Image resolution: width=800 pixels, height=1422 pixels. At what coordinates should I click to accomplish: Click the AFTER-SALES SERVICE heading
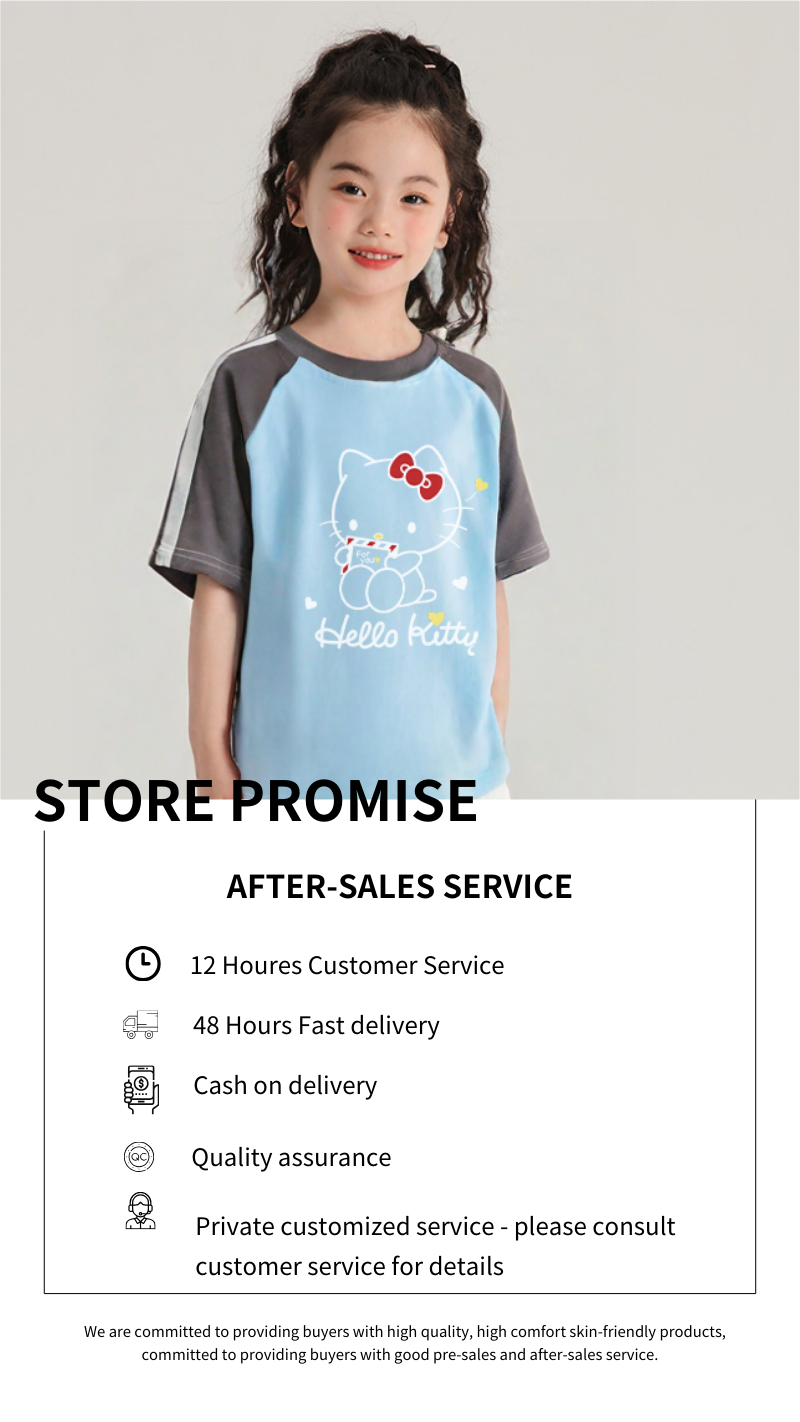click(x=399, y=886)
